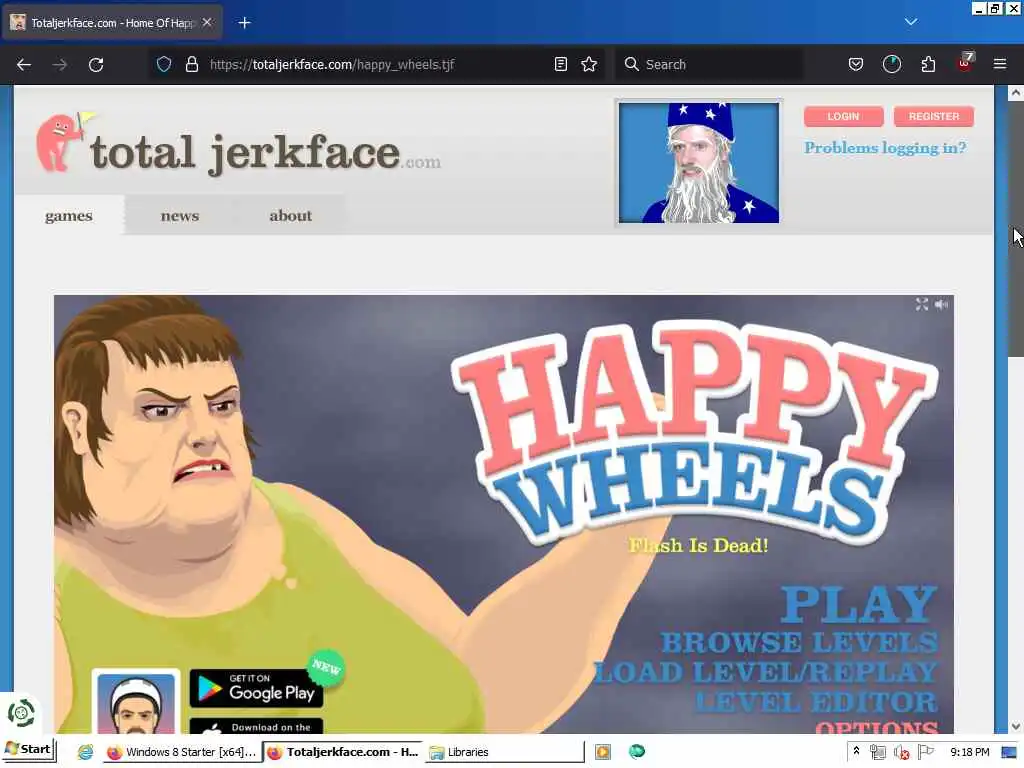
Task: Open the games tab
Action: (69, 216)
